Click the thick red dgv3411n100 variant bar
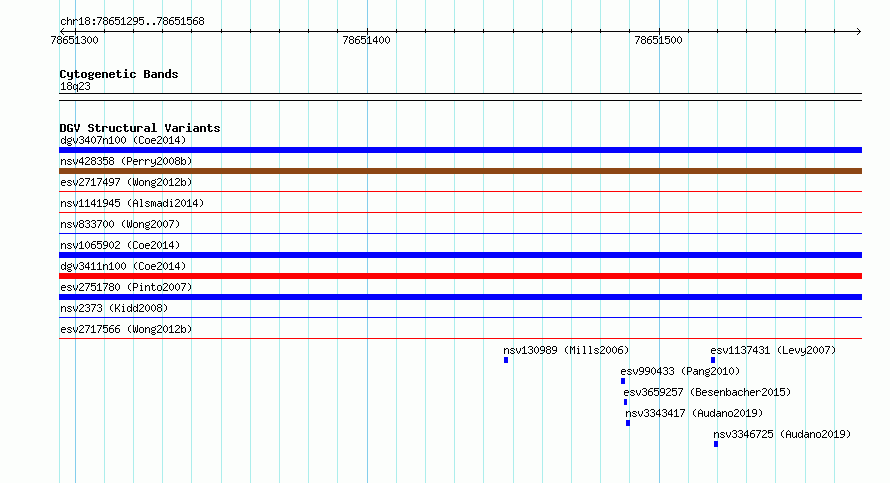This screenshot has height=483, width=890. [460, 276]
